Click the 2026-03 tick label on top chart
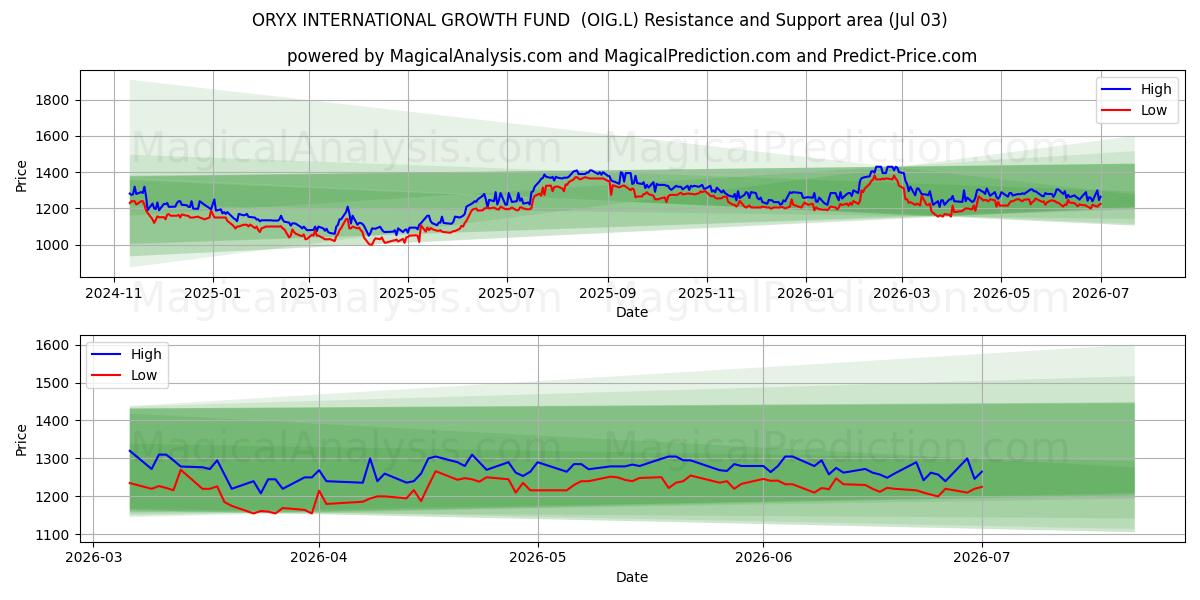This screenshot has height=600, width=1200. [x=901, y=293]
